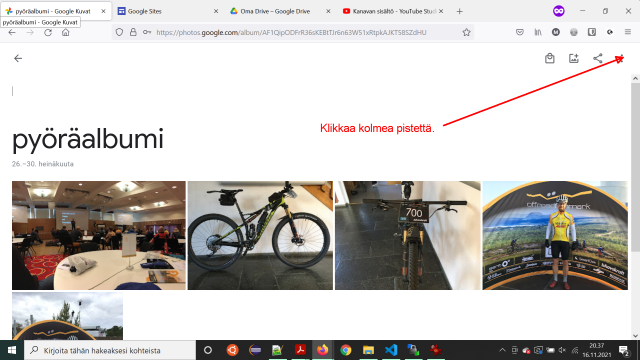Open the grey round extension icon

coord(573,32)
